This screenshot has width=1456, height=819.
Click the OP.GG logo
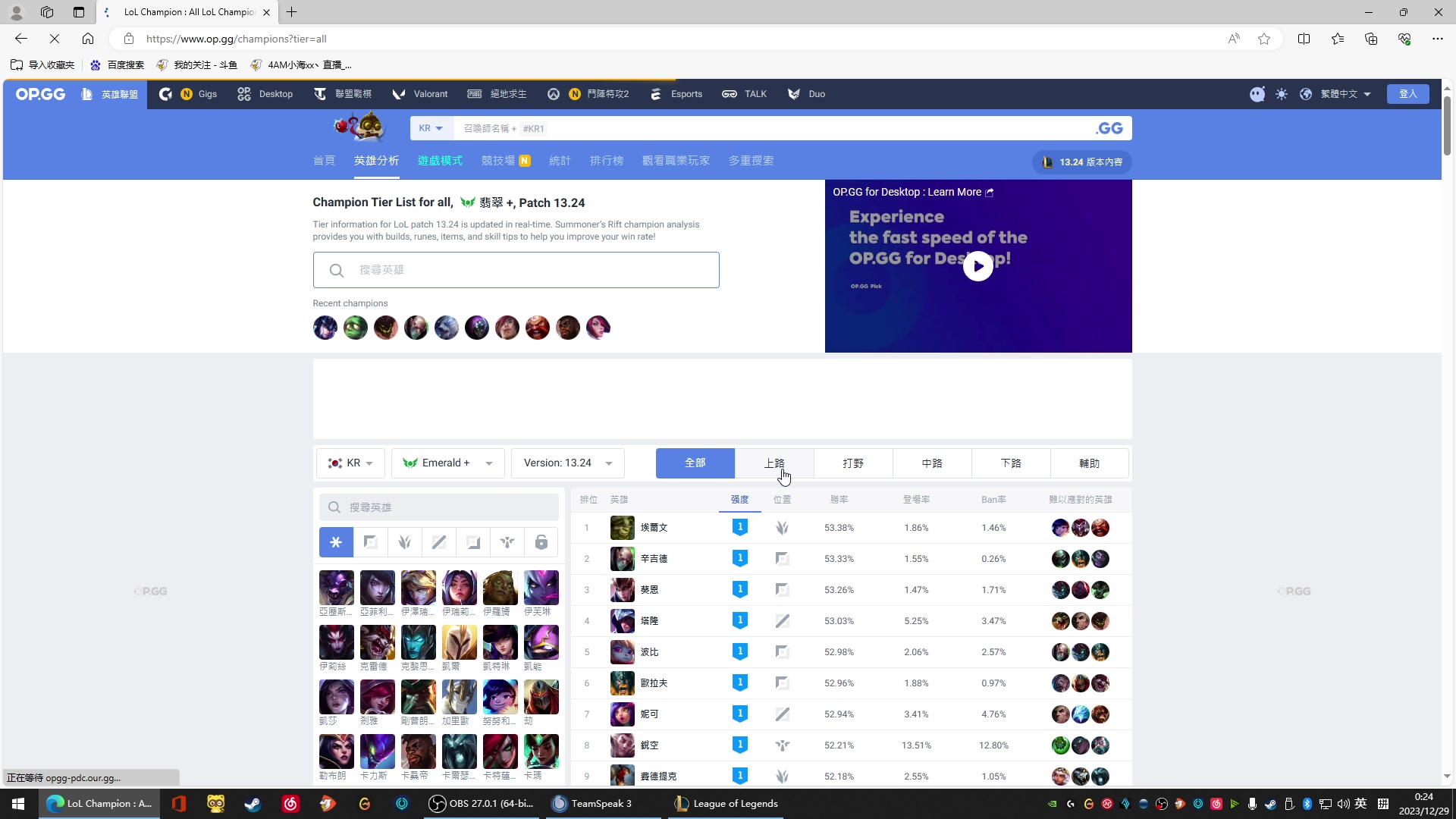40,94
